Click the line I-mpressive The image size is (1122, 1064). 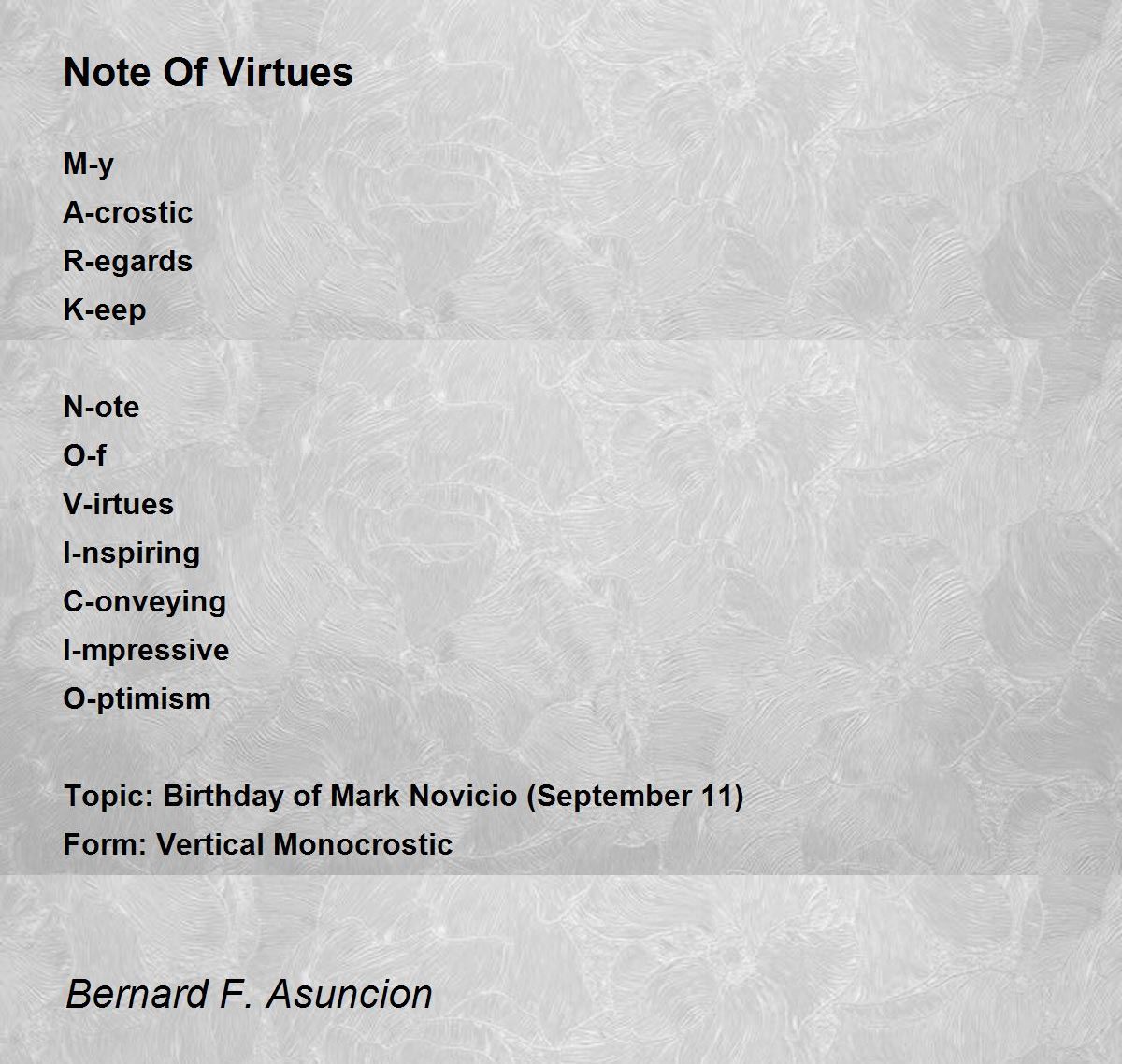(146, 651)
